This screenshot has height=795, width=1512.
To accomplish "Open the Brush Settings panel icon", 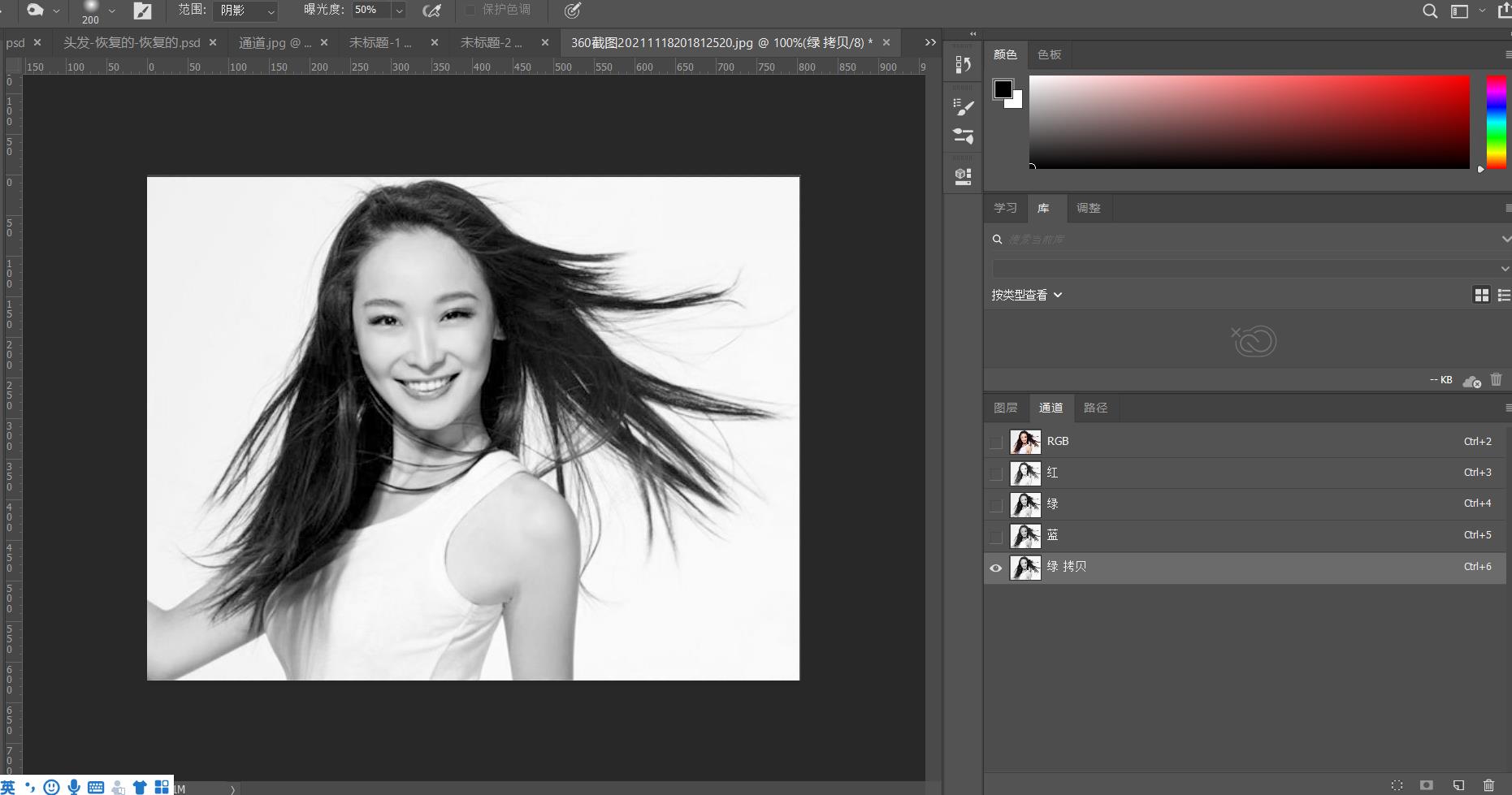I will tap(963, 106).
